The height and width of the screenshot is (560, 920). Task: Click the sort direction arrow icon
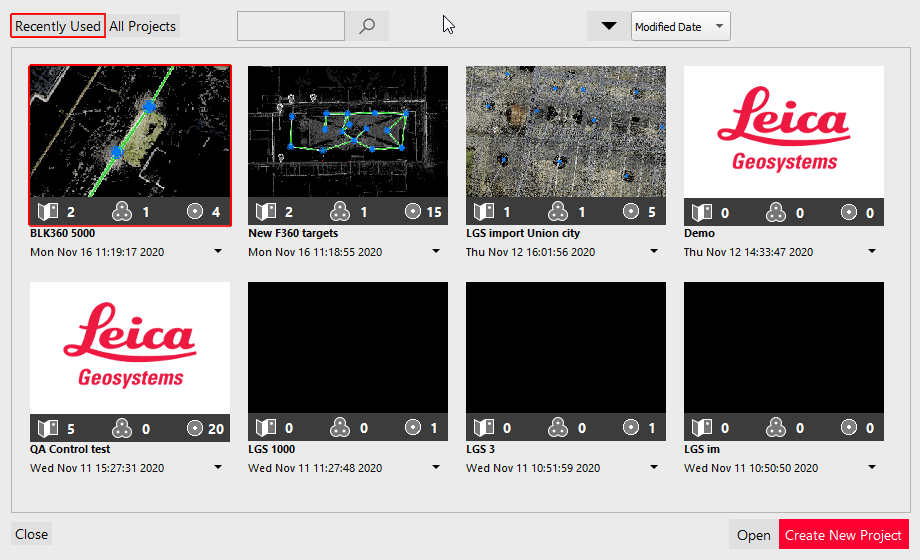pyautogui.click(x=608, y=27)
